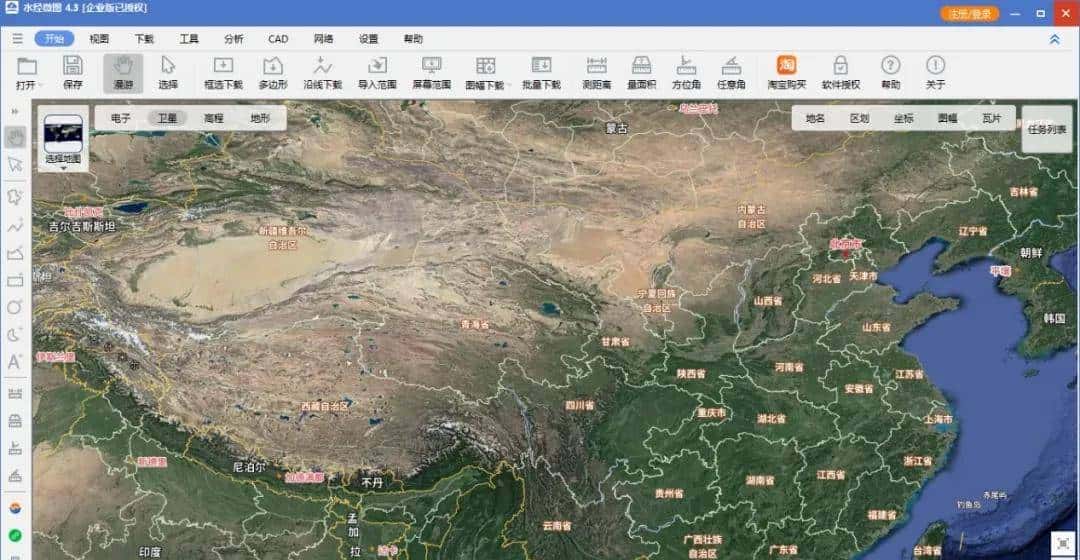
Task: Toggle the 区划 boundaries overlay
Action: [859, 118]
